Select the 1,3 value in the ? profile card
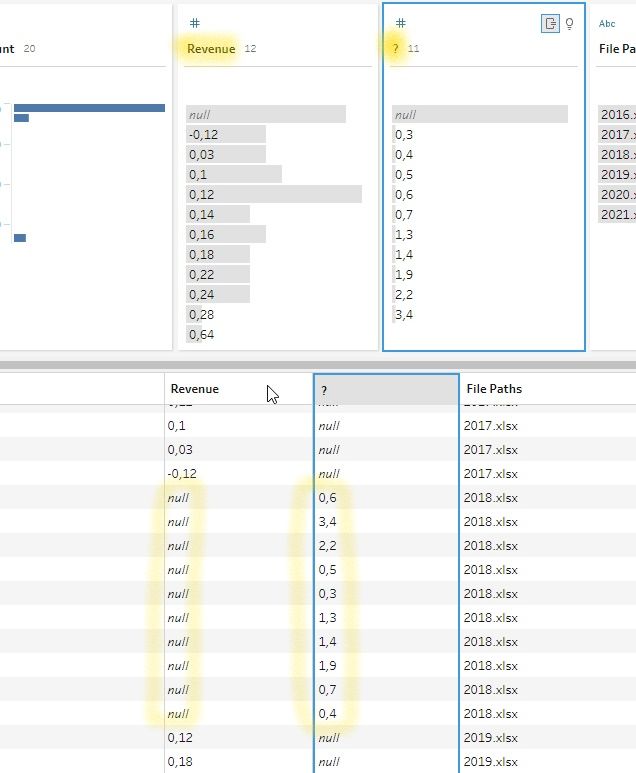Screen dimensions: 636x773 coord(404,234)
